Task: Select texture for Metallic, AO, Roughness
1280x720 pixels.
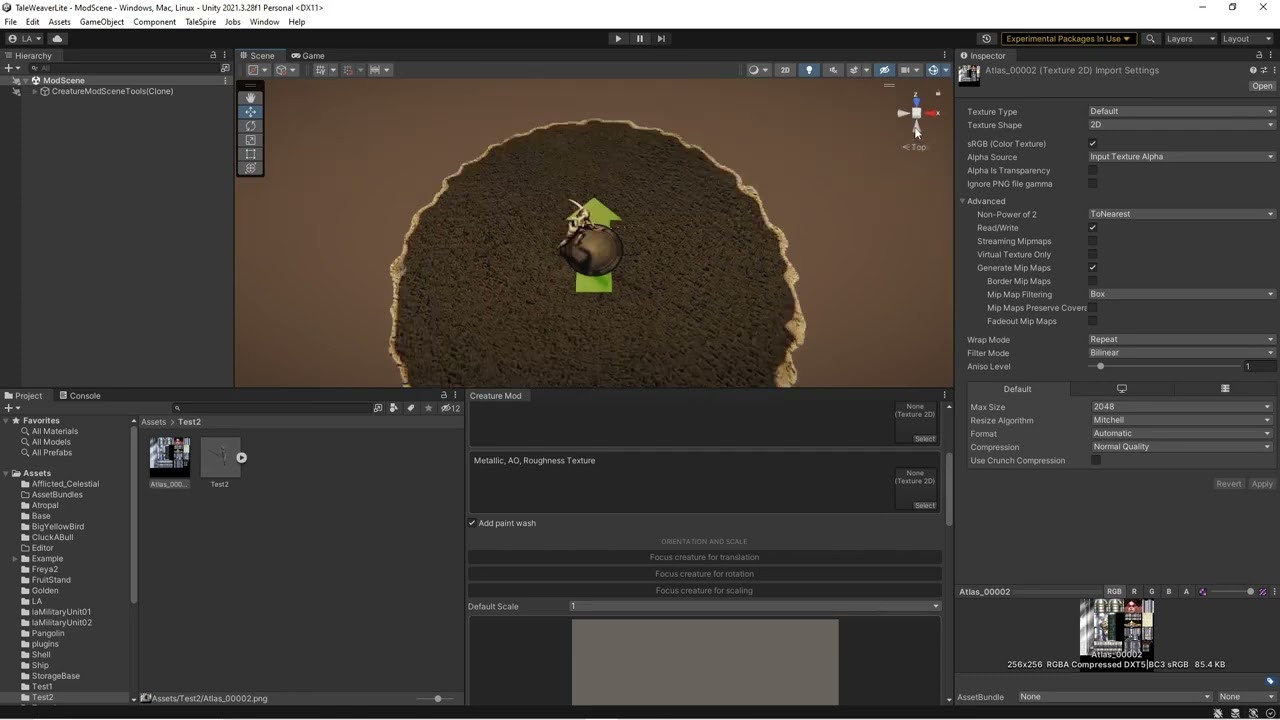Action: [925, 506]
